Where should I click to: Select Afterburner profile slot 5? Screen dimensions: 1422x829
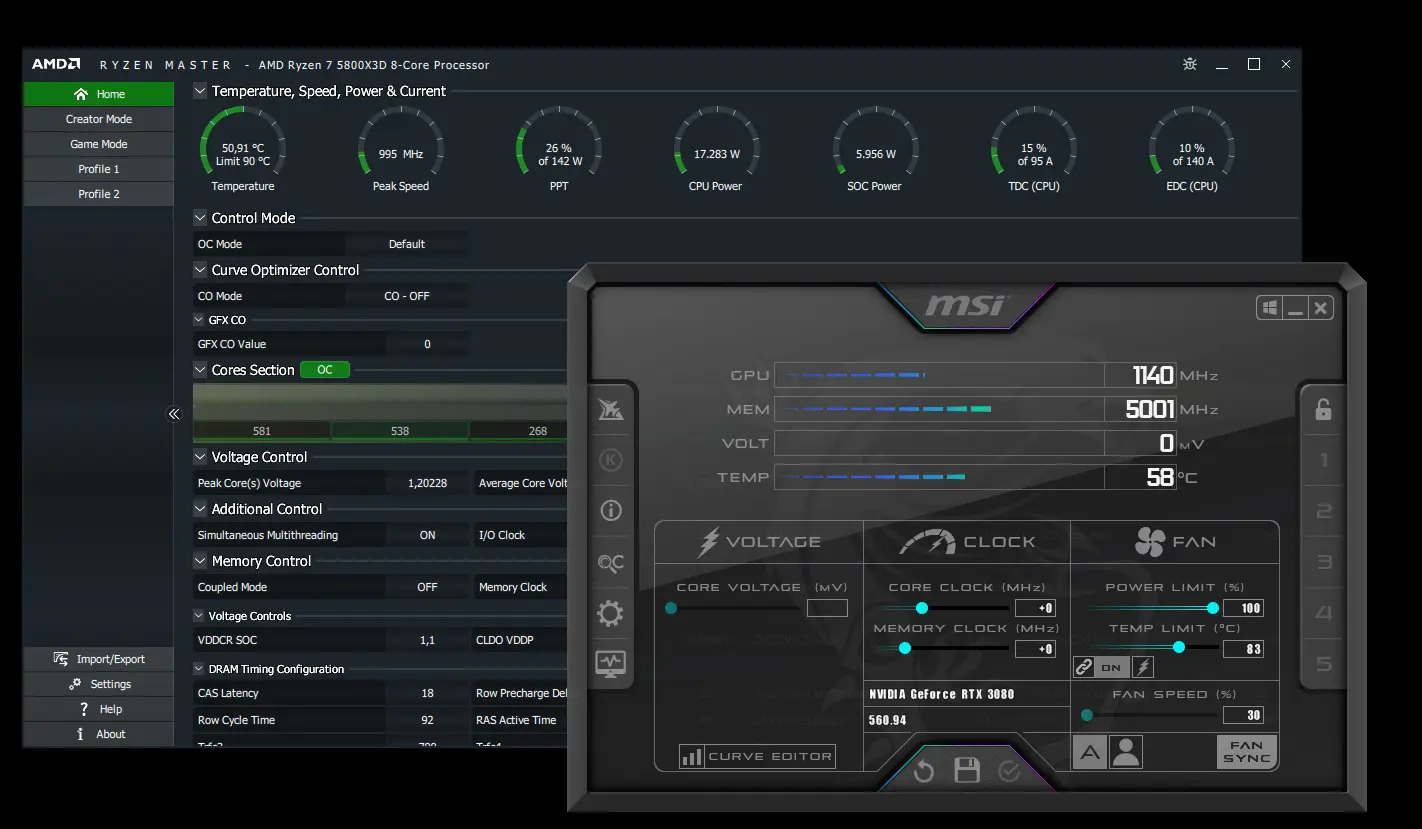[x=1323, y=664]
